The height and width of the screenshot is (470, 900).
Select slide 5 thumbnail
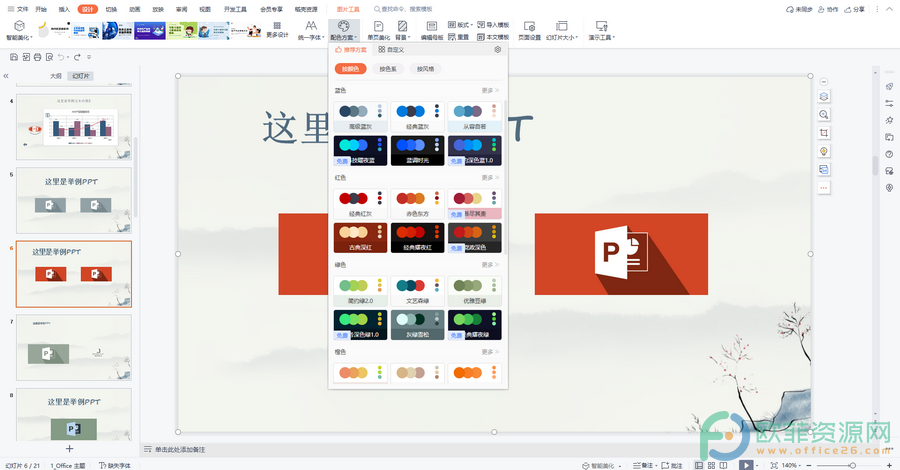[74, 200]
